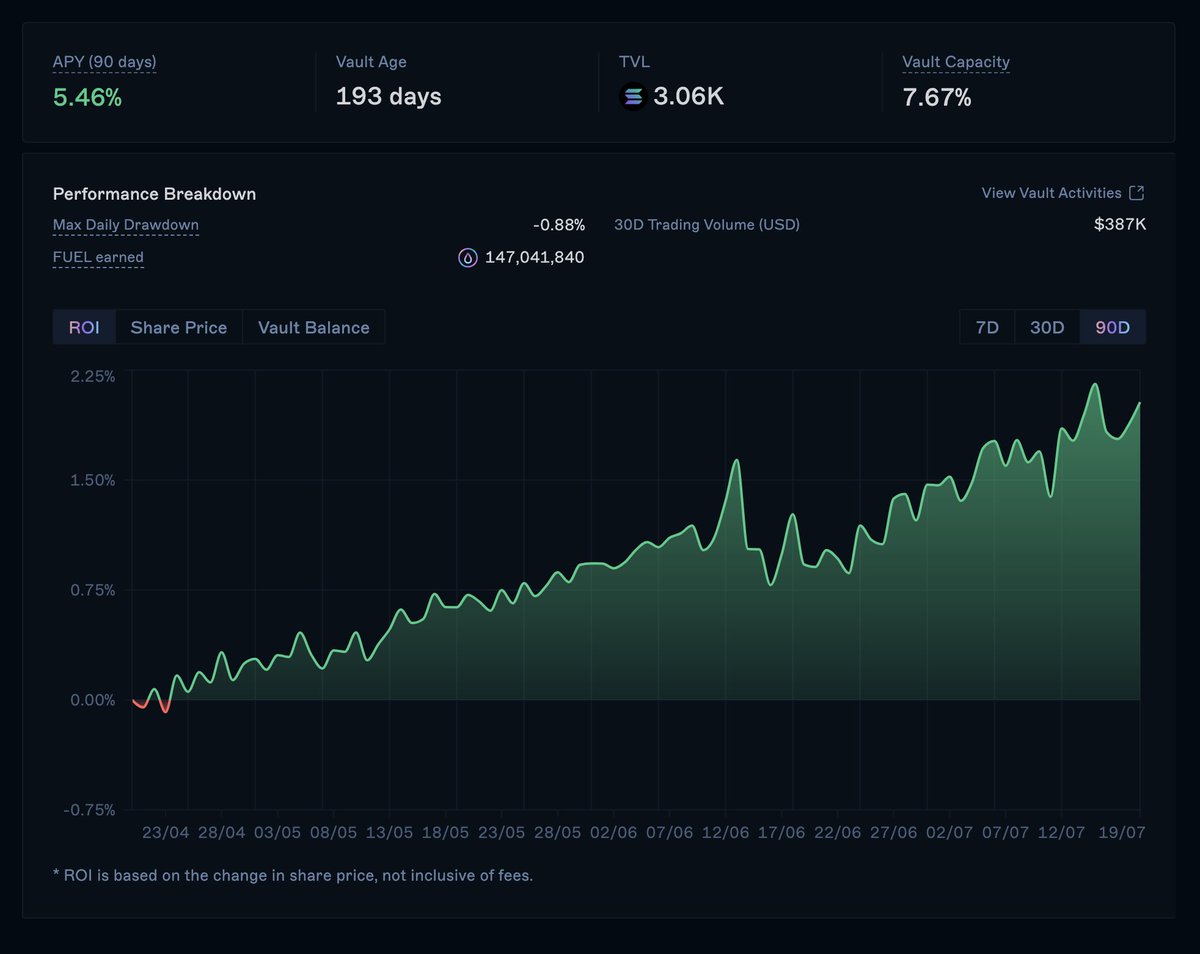Click the Vault Age label

tap(370, 62)
